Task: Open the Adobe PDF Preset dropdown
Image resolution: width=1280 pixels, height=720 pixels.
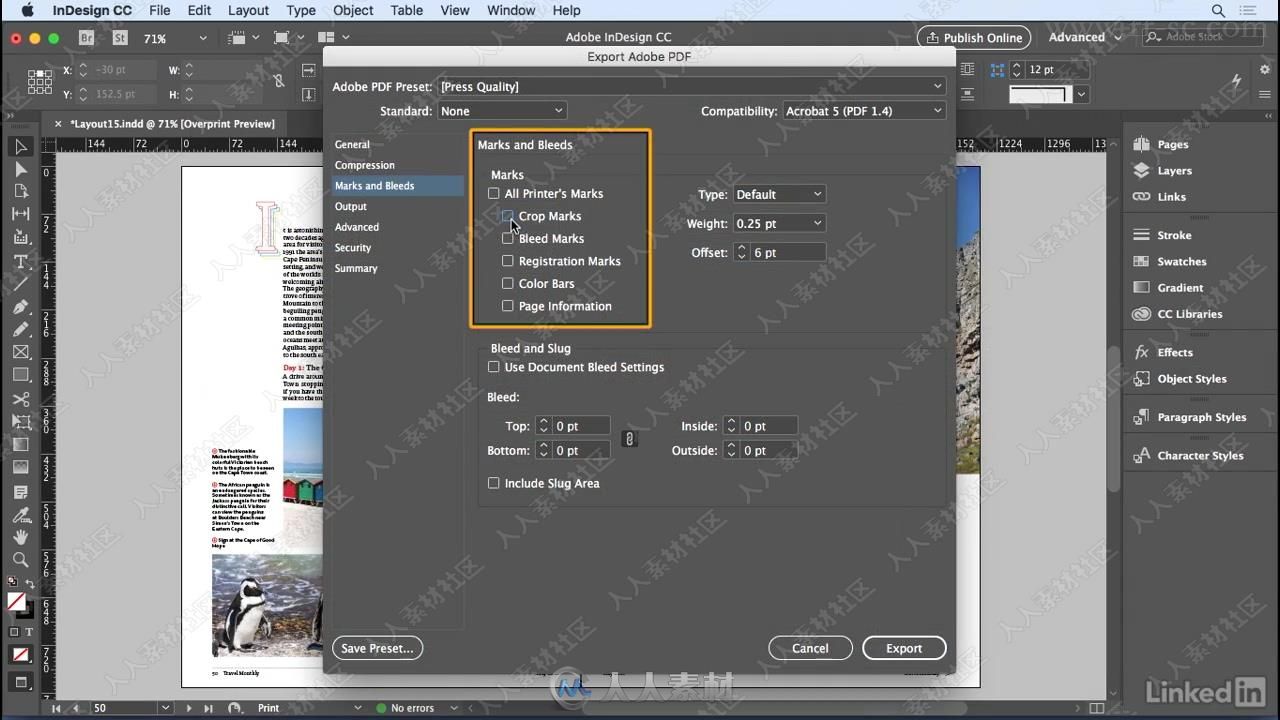Action: click(692, 86)
